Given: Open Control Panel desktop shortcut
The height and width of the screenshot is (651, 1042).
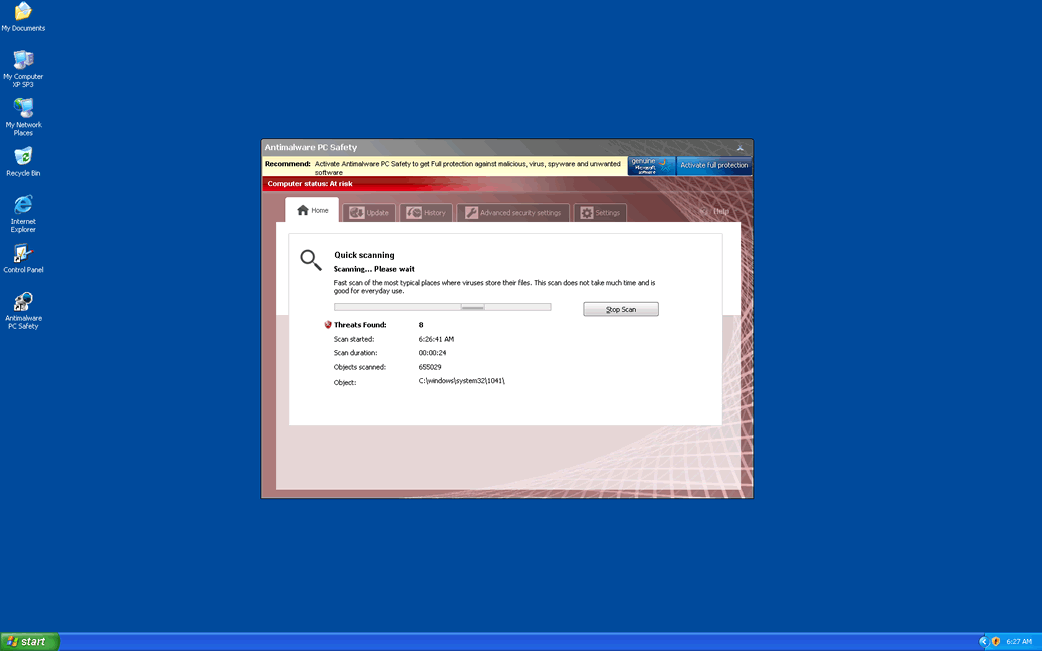Looking at the screenshot, I should [23, 254].
